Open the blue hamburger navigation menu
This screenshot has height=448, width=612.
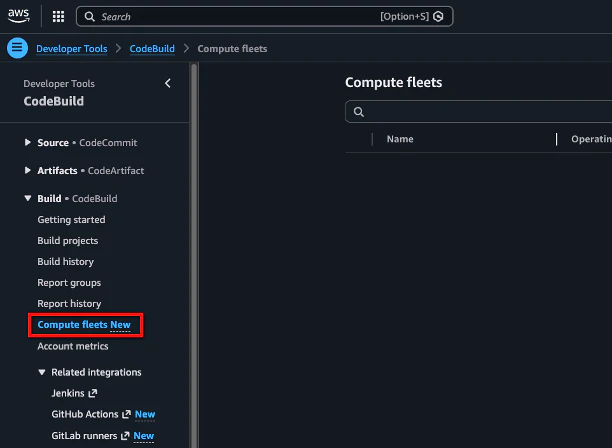[17, 48]
